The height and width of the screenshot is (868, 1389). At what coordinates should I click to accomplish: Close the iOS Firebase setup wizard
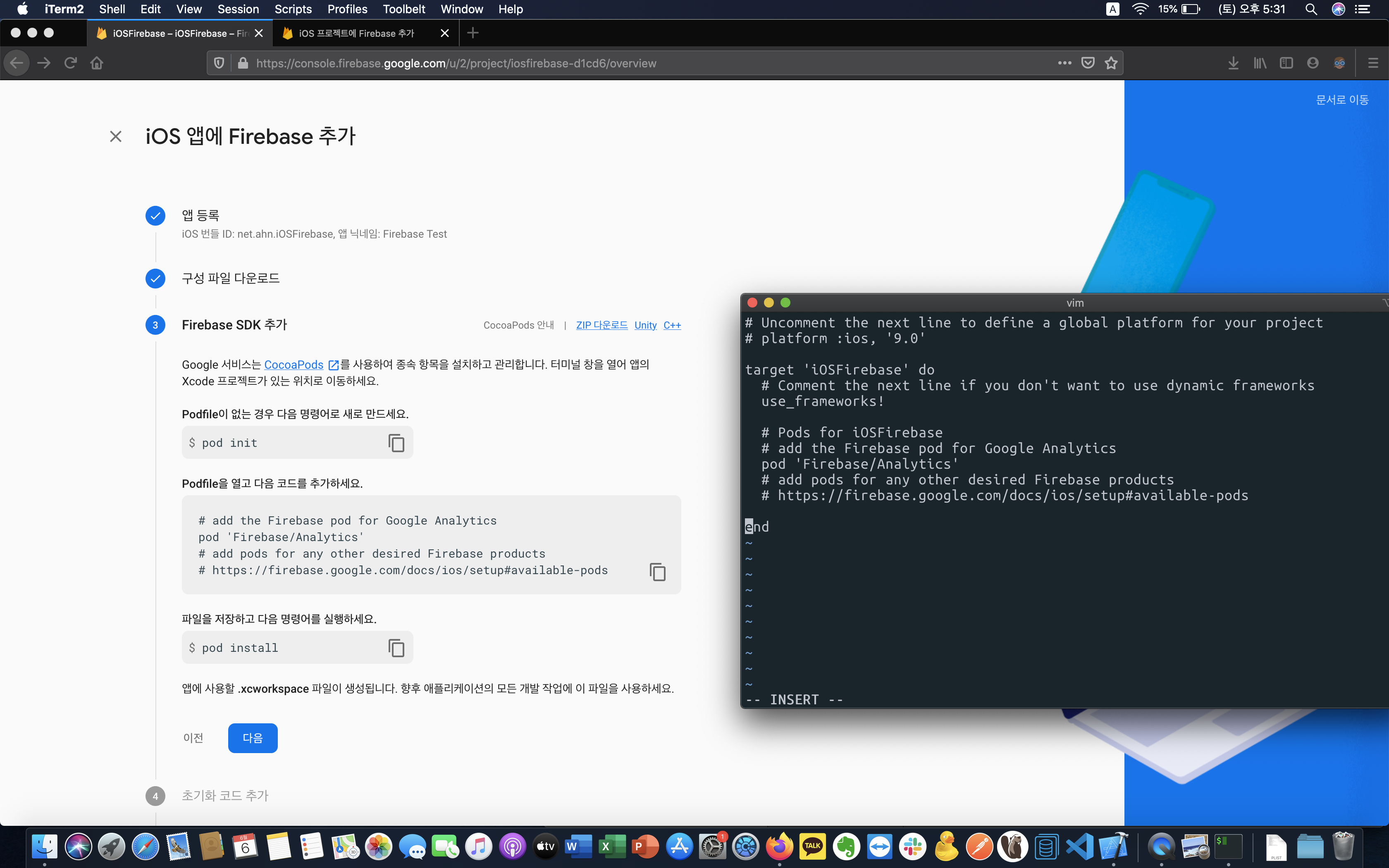115,137
